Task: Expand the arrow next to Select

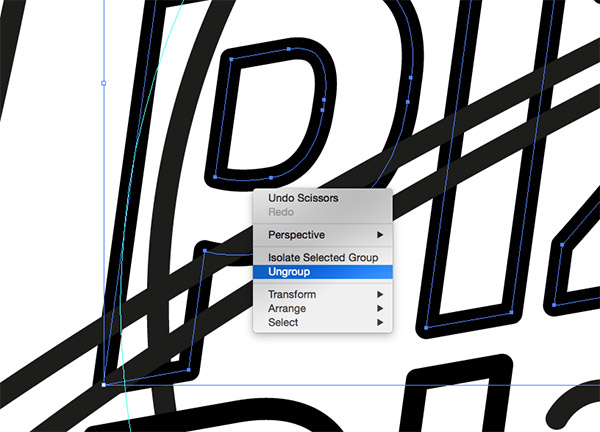Action: coord(380,323)
